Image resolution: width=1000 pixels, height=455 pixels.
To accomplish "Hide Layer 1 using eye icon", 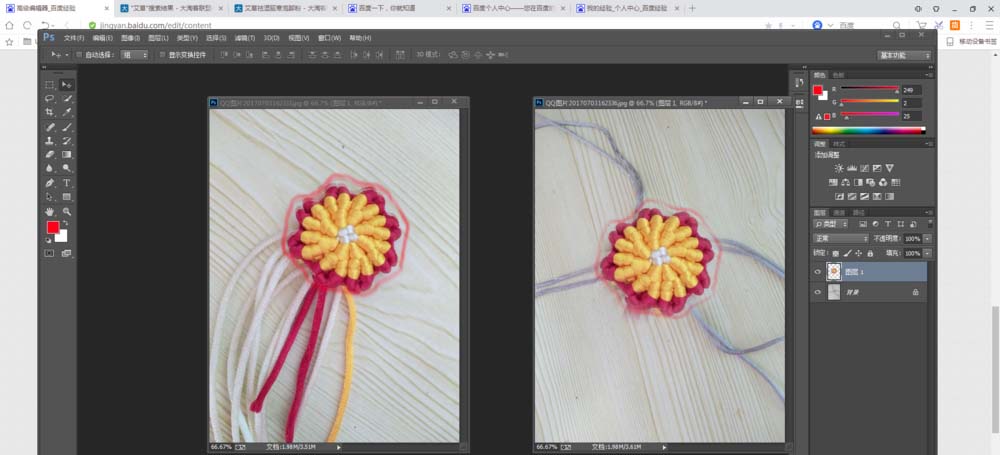I will [818, 272].
